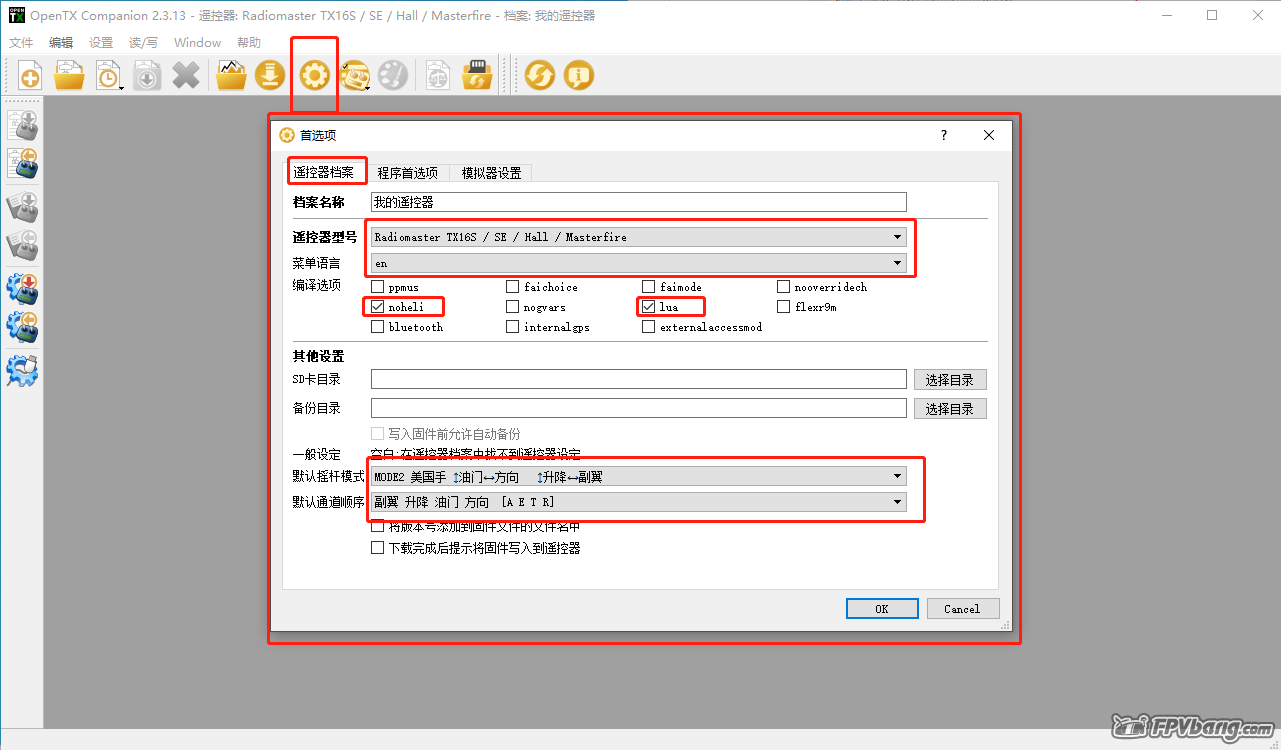Switch to the 程序首选项 tab
This screenshot has height=750, width=1281.
[407, 173]
